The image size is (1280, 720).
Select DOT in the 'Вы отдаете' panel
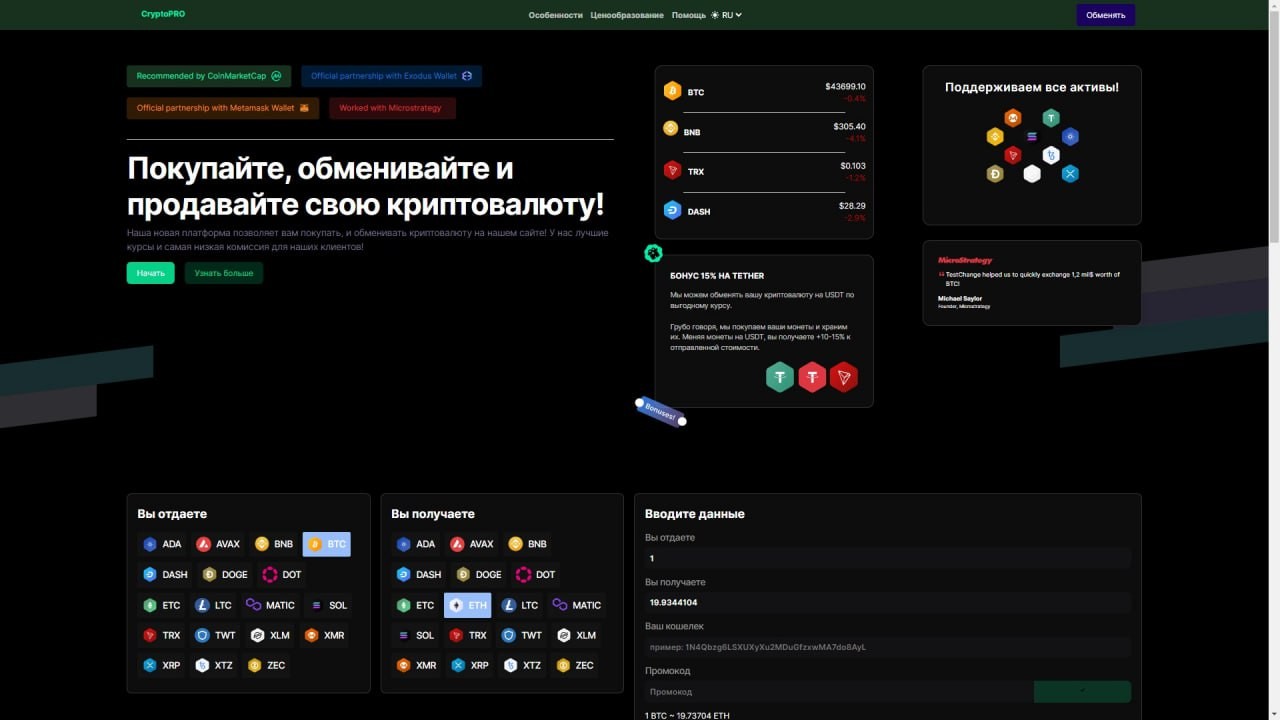[283, 574]
